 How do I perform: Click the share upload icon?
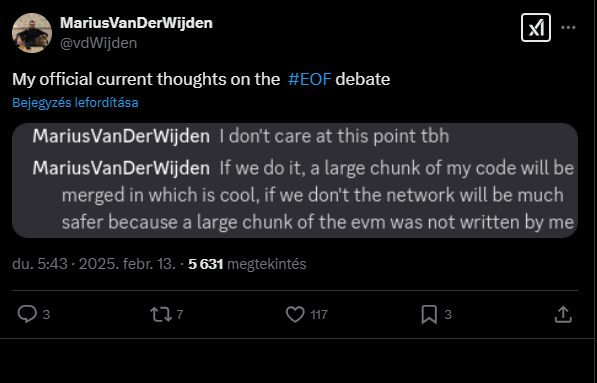coord(563,314)
